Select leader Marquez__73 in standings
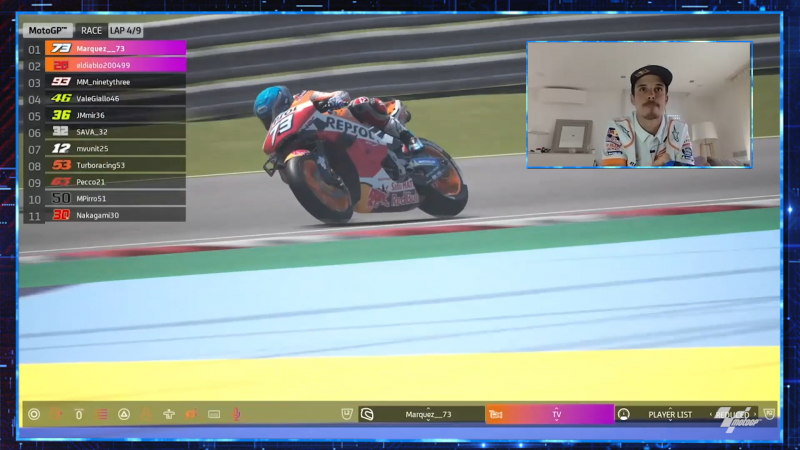The height and width of the screenshot is (450, 800). click(115, 48)
